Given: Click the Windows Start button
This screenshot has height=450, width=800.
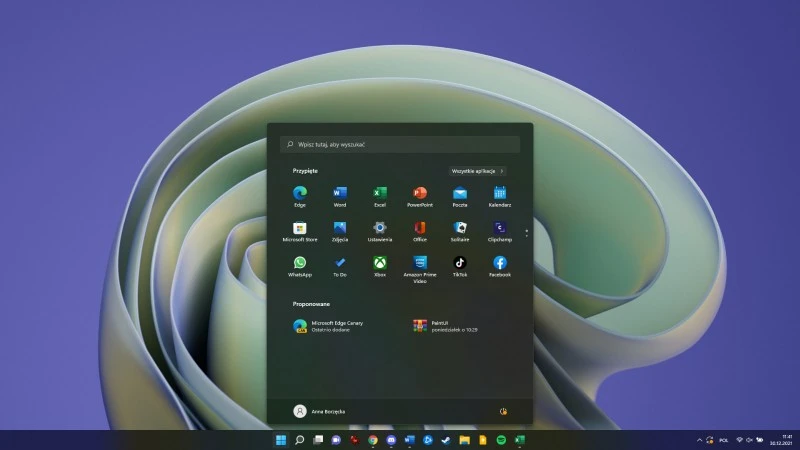Looking at the screenshot, I should tap(281, 440).
